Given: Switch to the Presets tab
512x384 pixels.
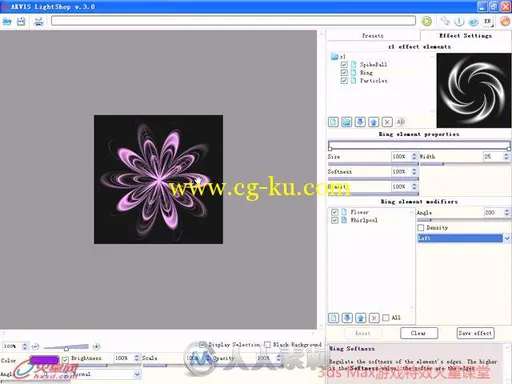Looking at the screenshot, I should click(x=372, y=36).
